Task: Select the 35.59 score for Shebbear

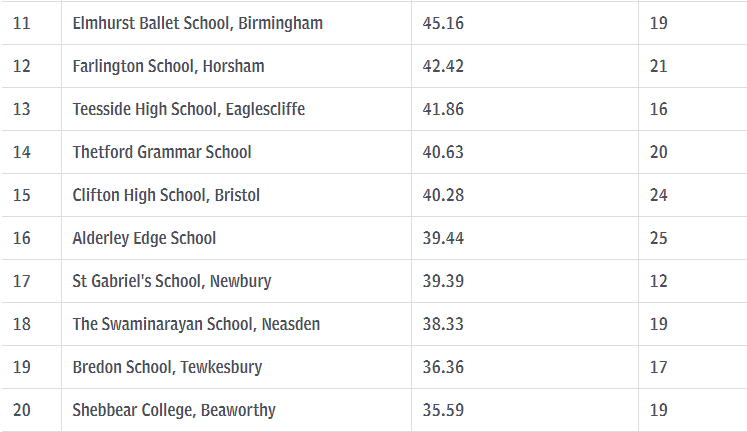Action: pyautogui.click(x=443, y=410)
